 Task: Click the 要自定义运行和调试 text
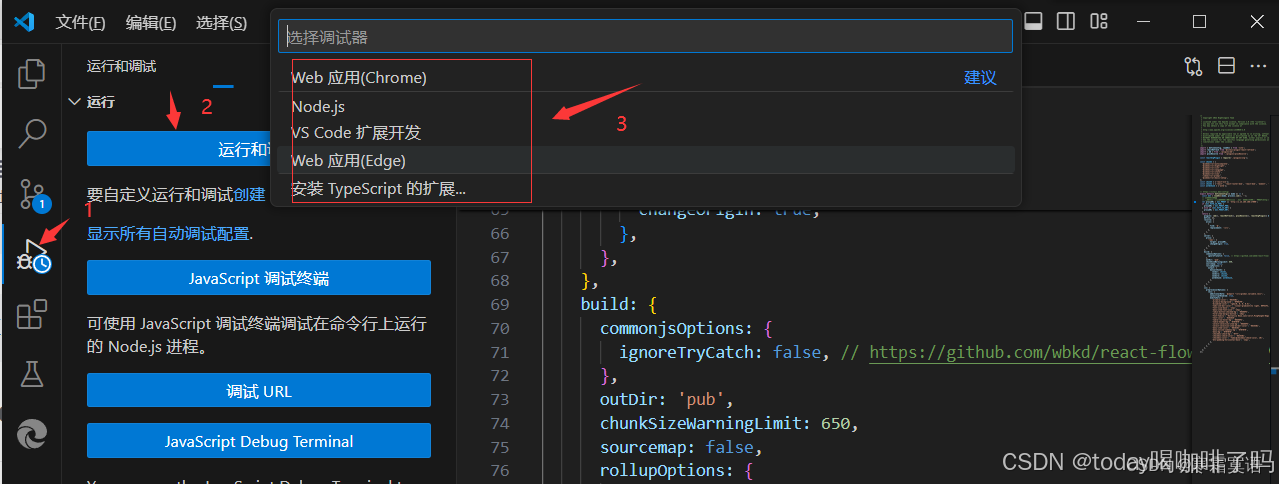[160, 195]
